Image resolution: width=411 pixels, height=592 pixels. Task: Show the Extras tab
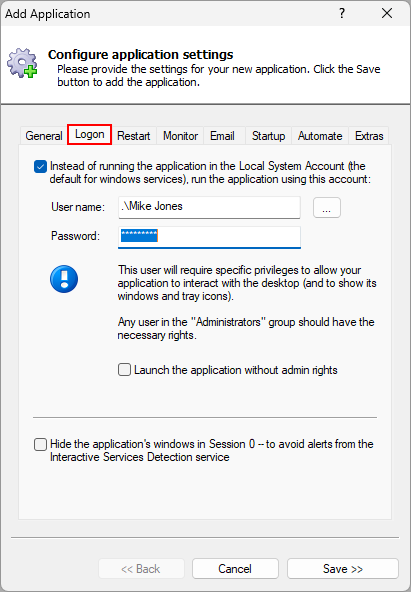coord(369,136)
